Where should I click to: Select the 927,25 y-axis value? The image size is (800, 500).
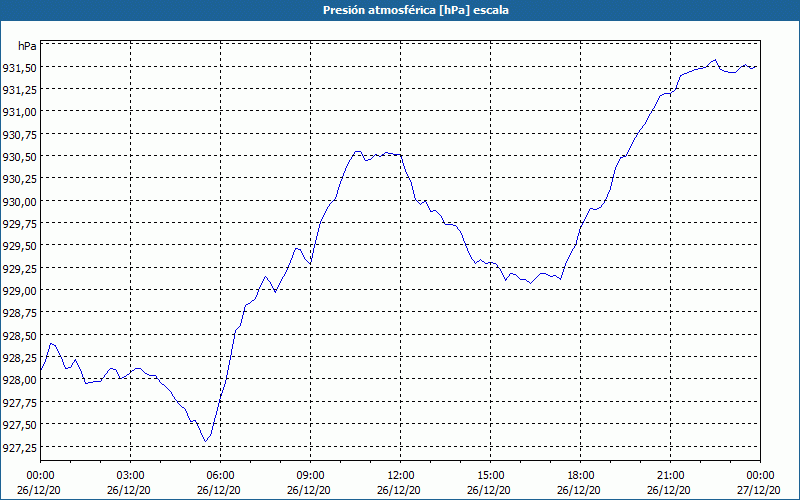(19, 447)
